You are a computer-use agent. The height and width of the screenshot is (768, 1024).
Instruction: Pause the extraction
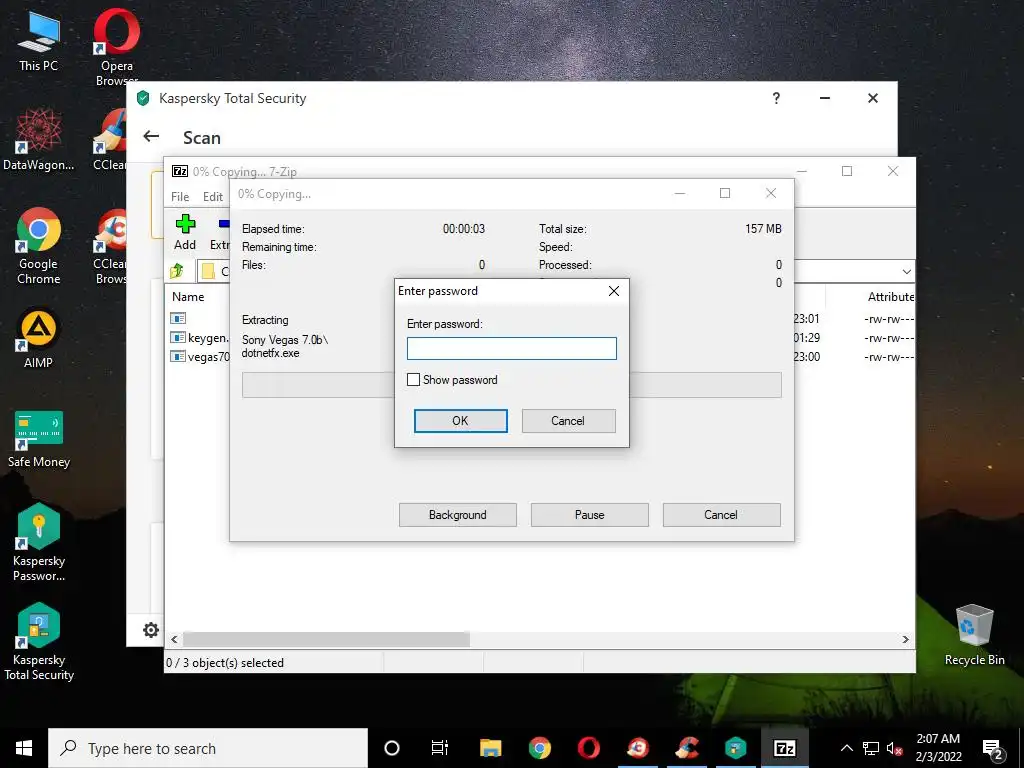pos(590,515)
